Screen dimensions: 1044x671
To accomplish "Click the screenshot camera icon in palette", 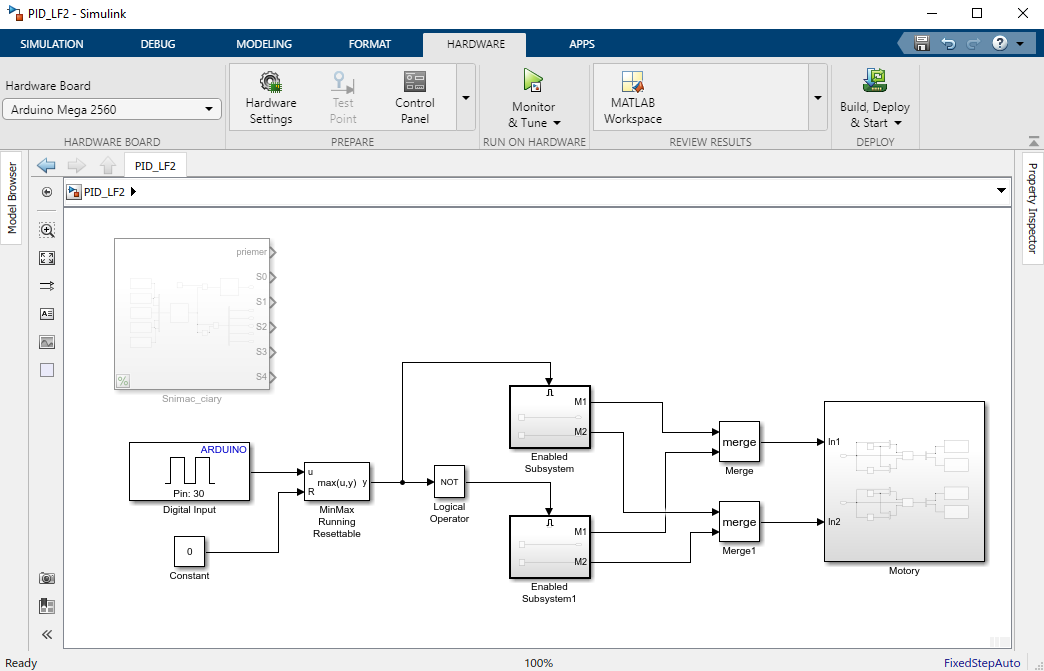I will click(x=47, y=578).
